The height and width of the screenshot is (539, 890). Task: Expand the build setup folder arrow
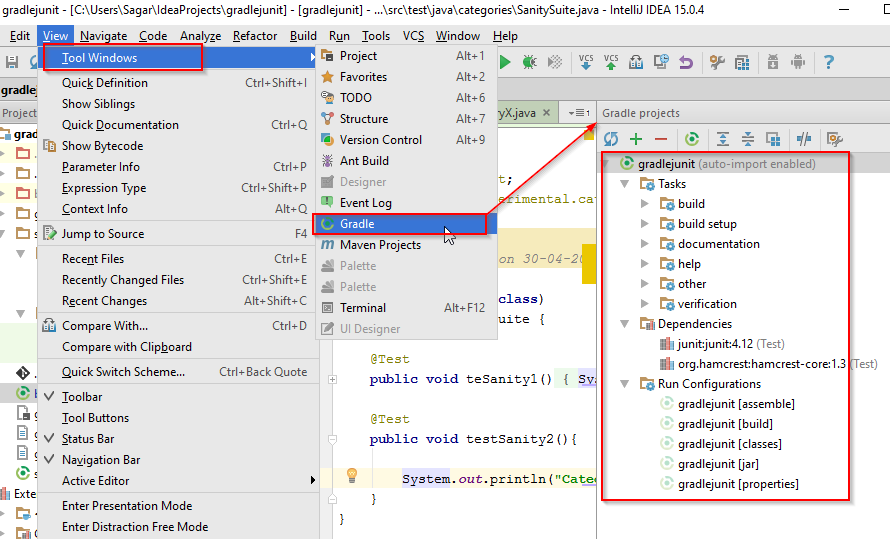[x=645, y=224]
